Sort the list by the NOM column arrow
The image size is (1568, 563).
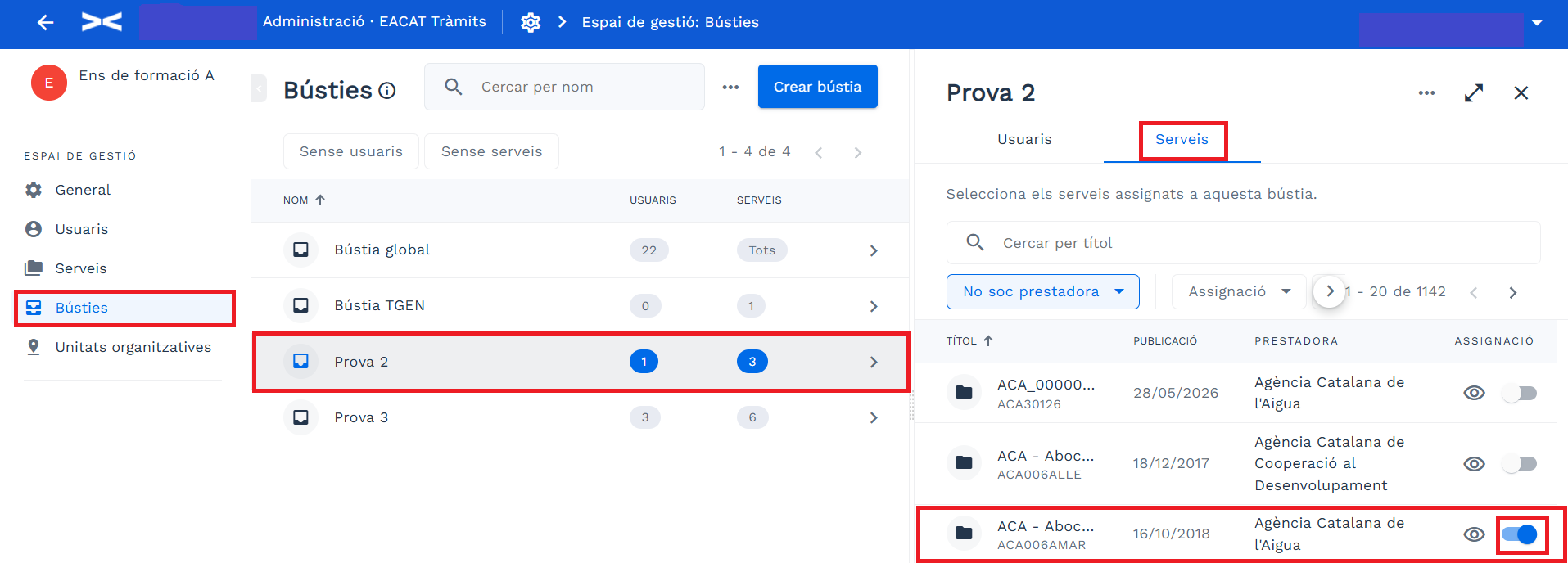click(320, 200)
